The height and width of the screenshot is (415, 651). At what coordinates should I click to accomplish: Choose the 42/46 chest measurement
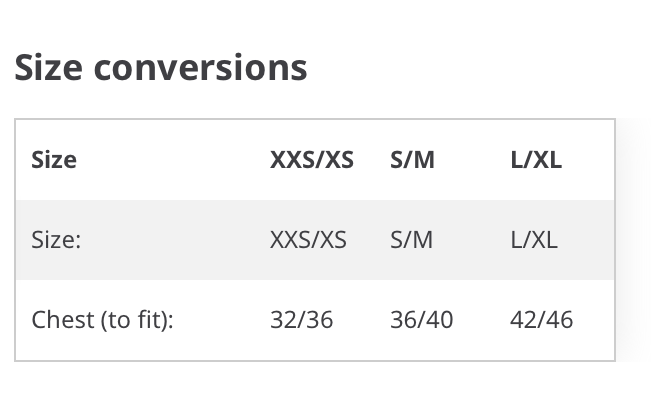coord(541,320)
